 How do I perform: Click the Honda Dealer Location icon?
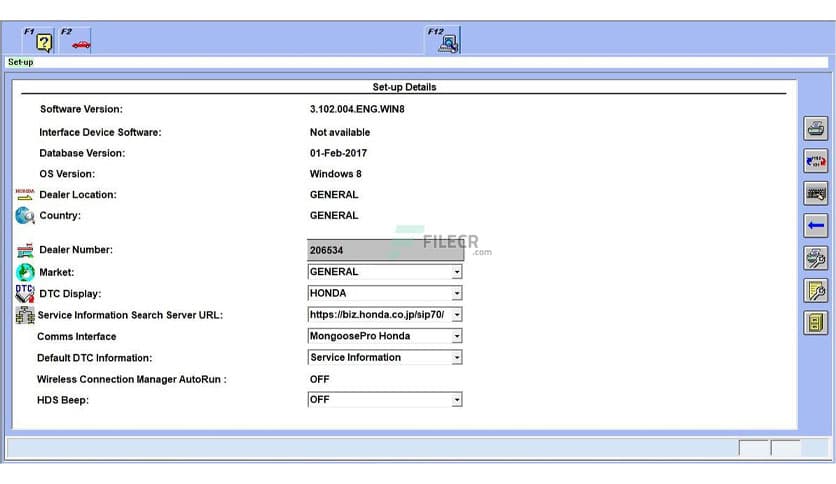[25, 195]
